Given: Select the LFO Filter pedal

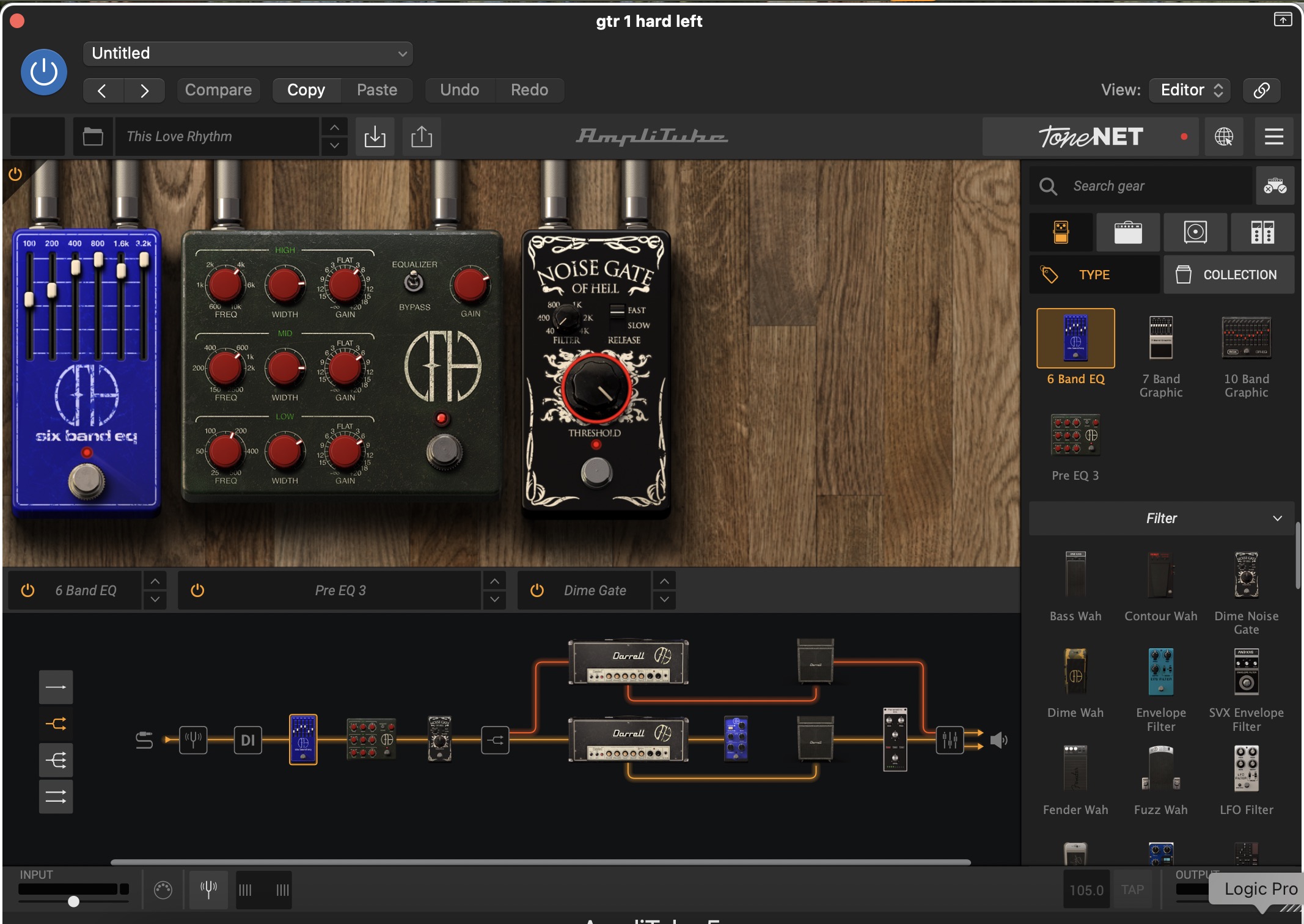Looking at the screenshot, I should pyautogui.click(x=1247, y=768).
